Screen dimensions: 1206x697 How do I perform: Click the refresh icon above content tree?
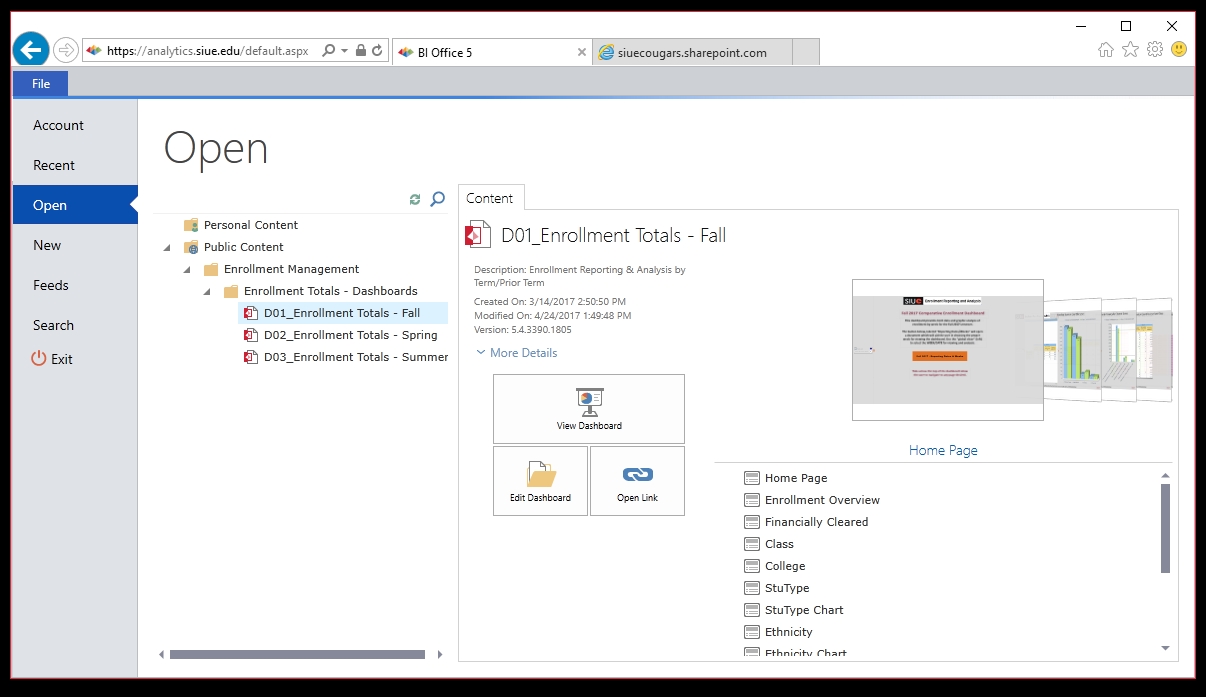415,200
